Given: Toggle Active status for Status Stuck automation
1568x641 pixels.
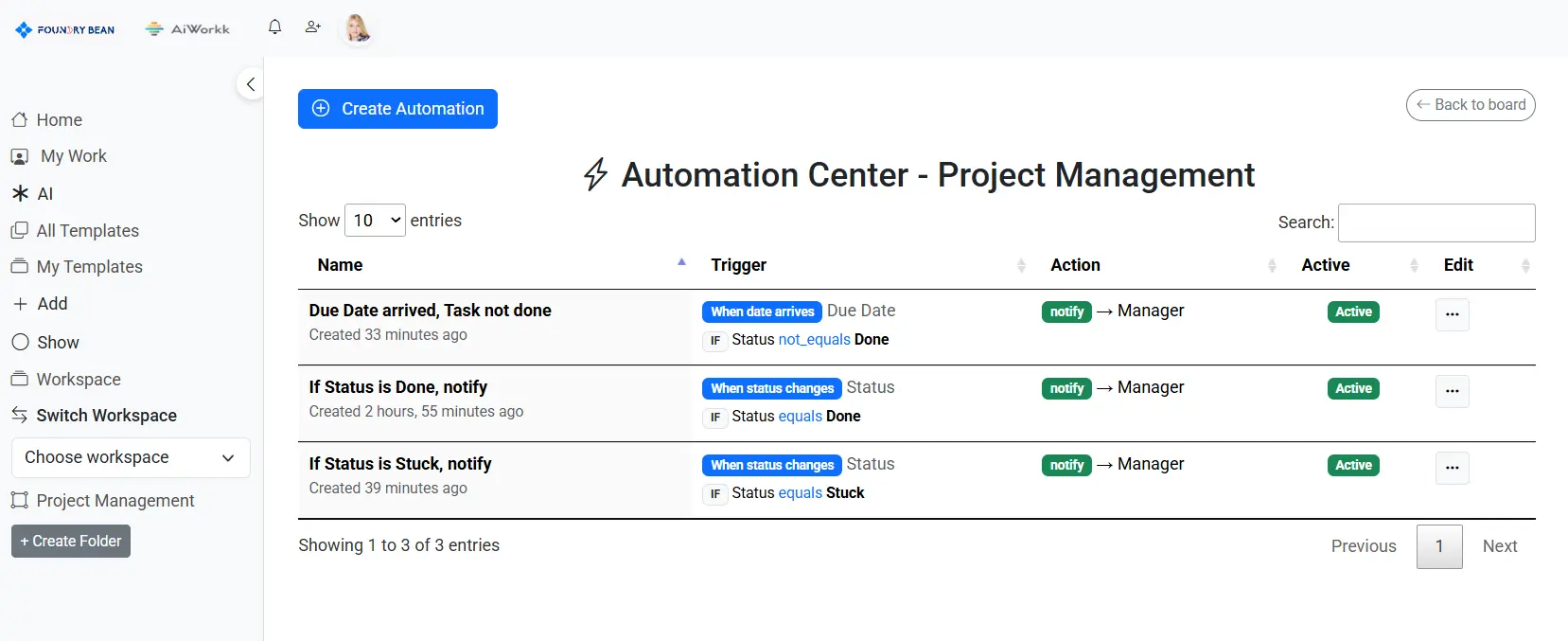Looking at the screenshot, I should (1353, 465).
